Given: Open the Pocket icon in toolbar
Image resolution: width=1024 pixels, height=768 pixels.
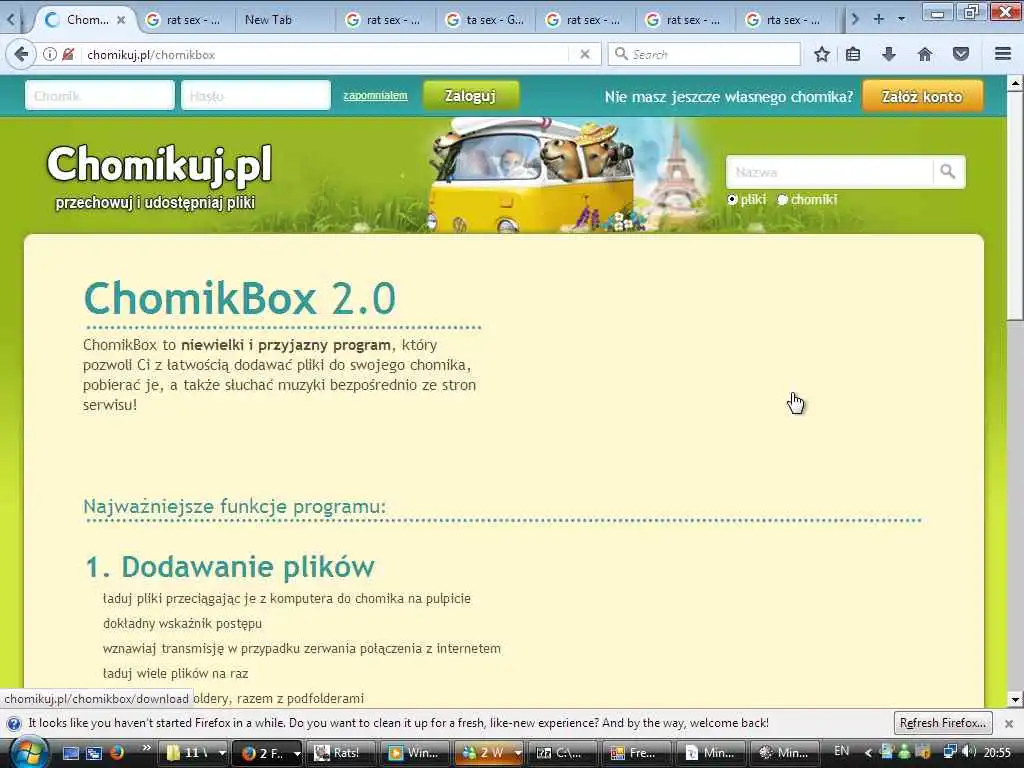Looking at the screenshot, I should point(961,54).
